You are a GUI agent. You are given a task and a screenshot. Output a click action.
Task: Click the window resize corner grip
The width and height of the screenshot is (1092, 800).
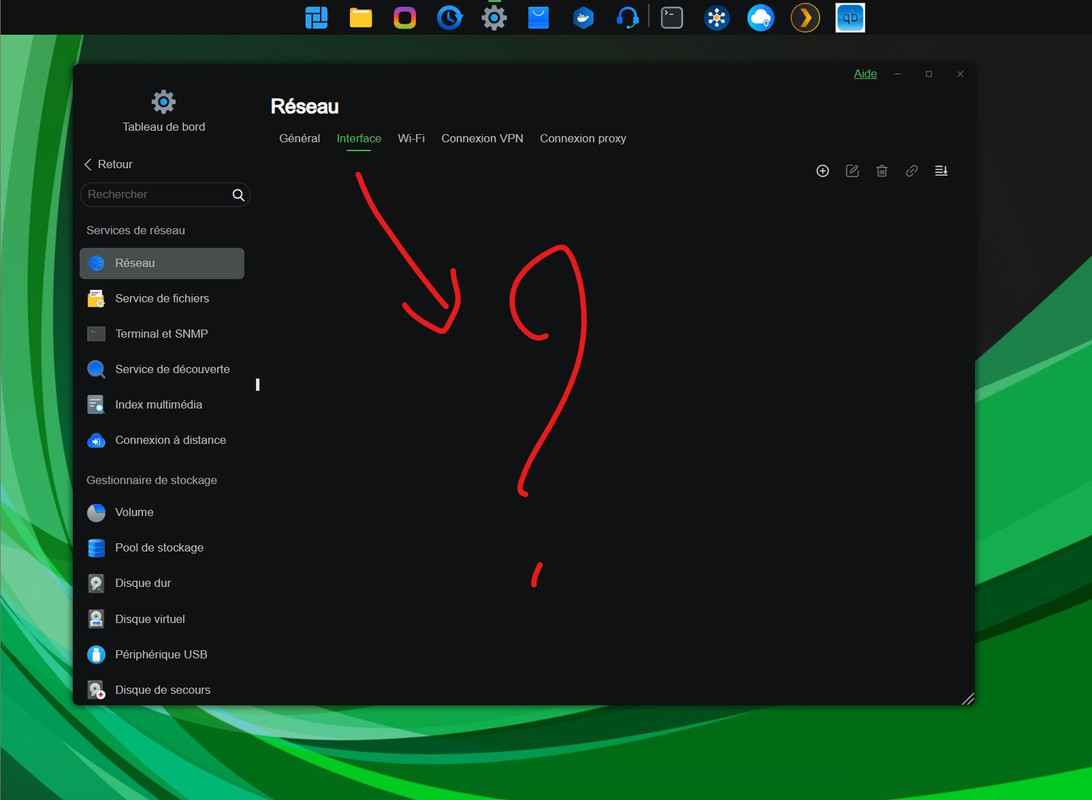coord(967,699)
